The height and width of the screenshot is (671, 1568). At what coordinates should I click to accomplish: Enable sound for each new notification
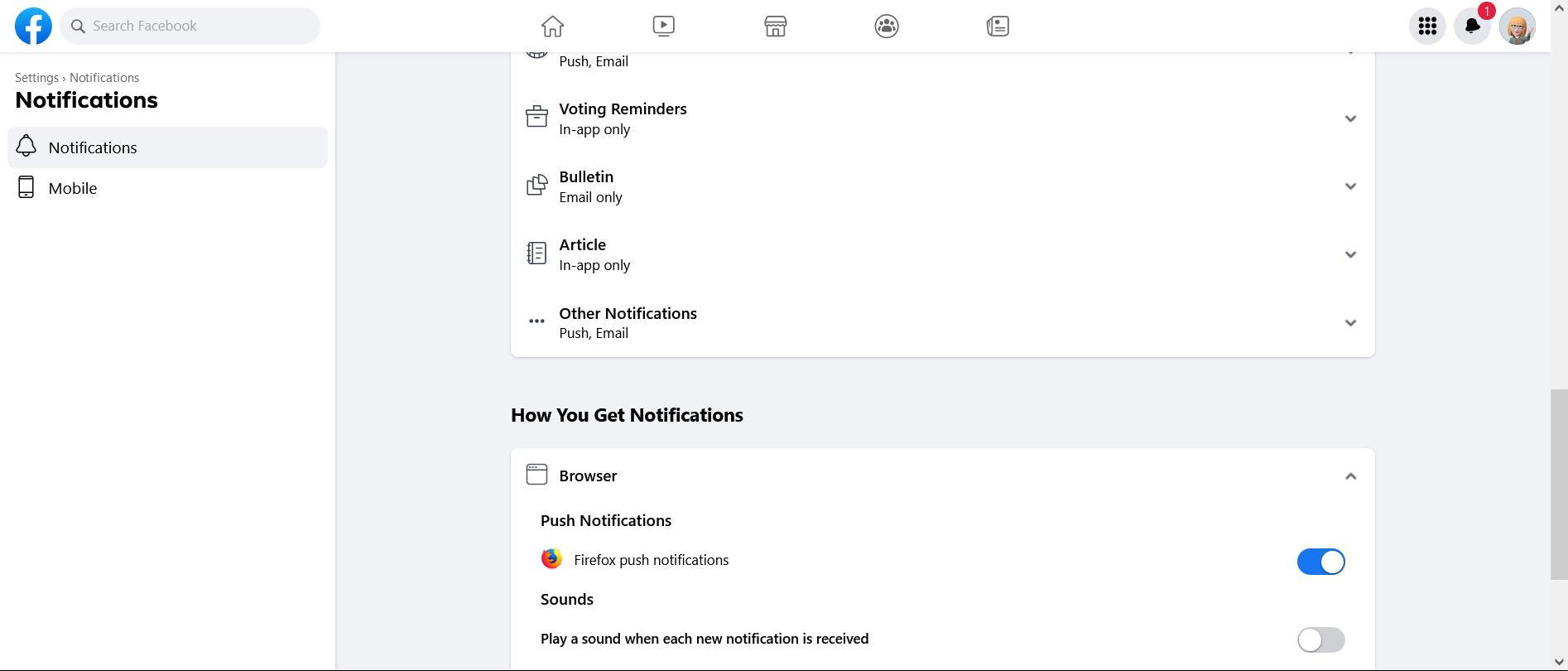point(1320,640)
